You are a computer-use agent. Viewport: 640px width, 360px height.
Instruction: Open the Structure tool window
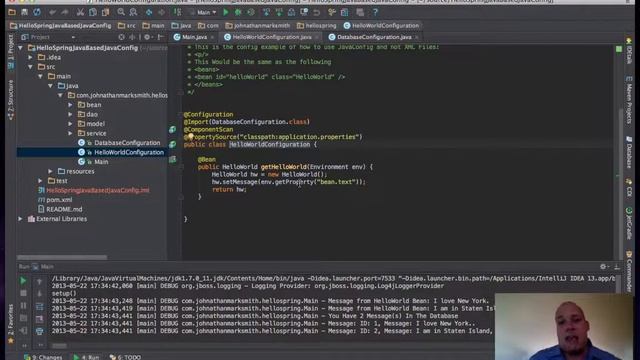(11, 100)
